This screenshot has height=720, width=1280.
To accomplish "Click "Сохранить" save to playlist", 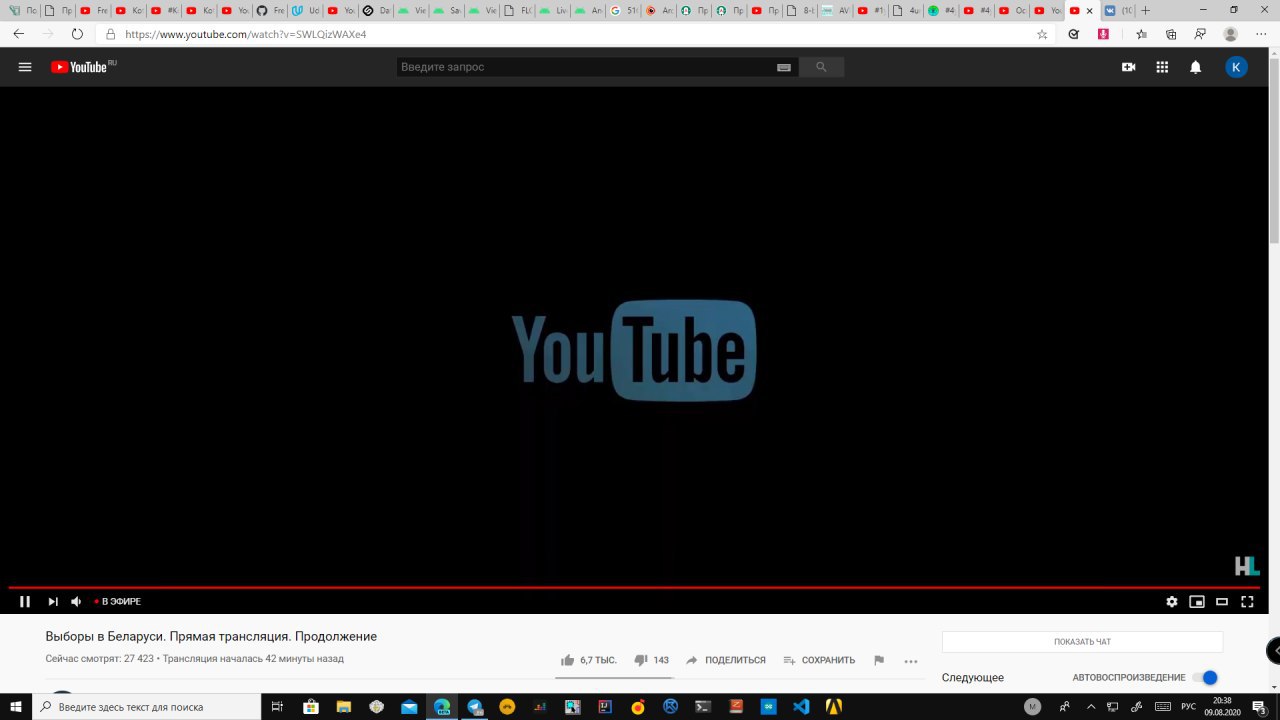I will 820,660.
